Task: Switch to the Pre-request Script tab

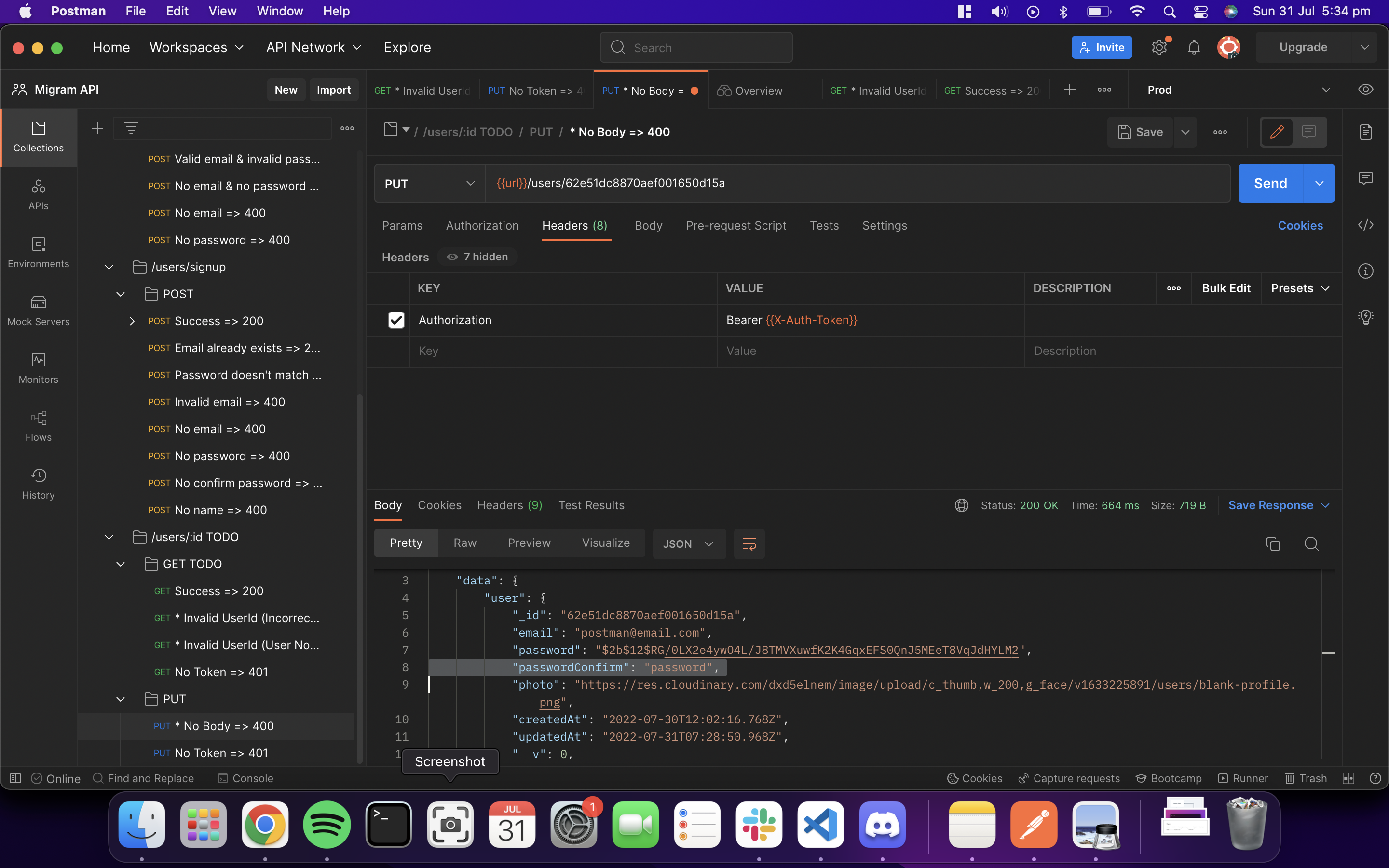Action: [736, 226]
